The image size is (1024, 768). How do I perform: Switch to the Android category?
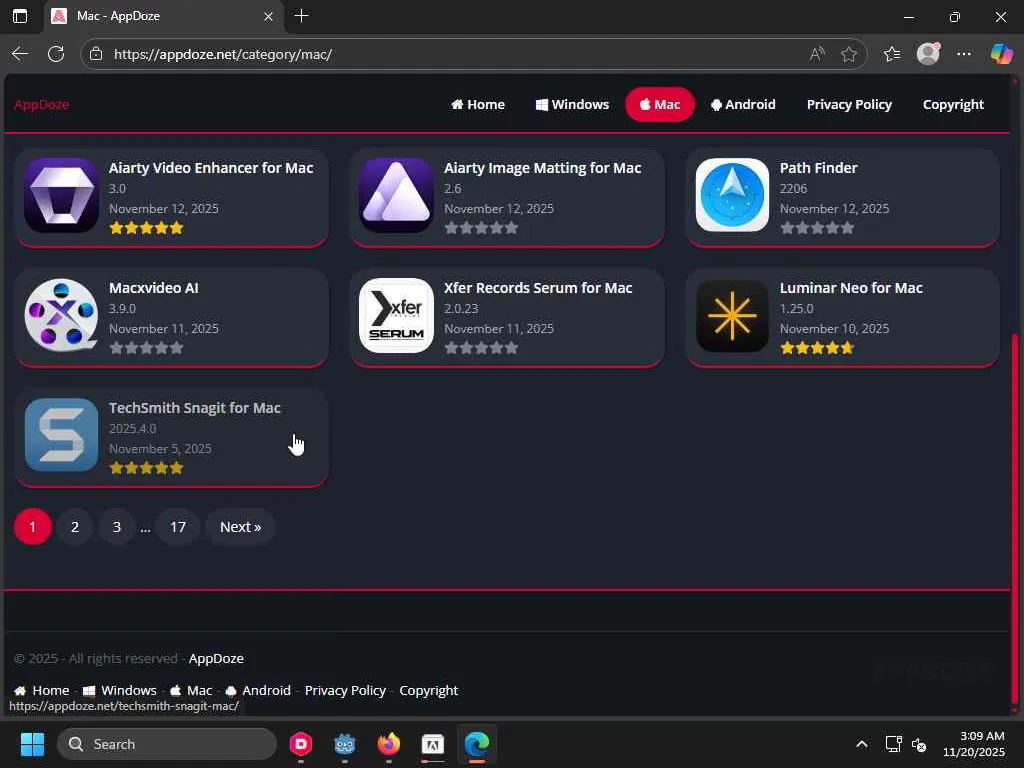743,104
